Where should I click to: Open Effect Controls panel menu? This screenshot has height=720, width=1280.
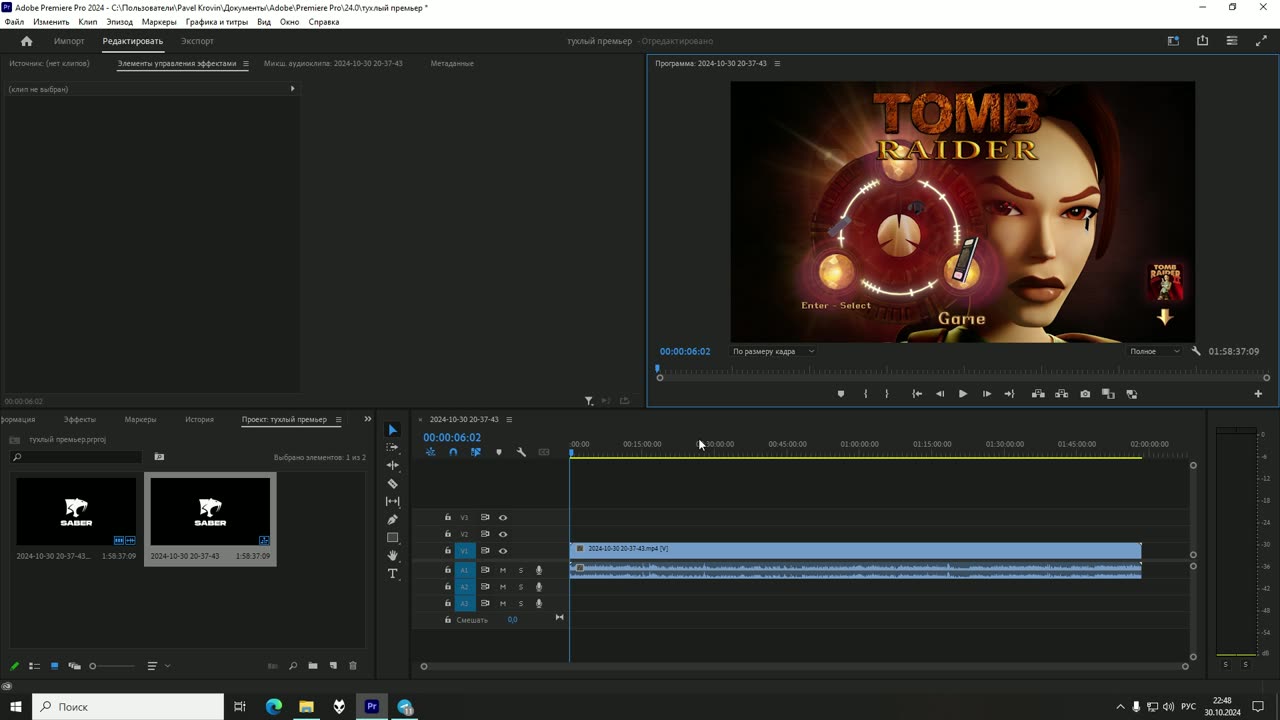246,63
